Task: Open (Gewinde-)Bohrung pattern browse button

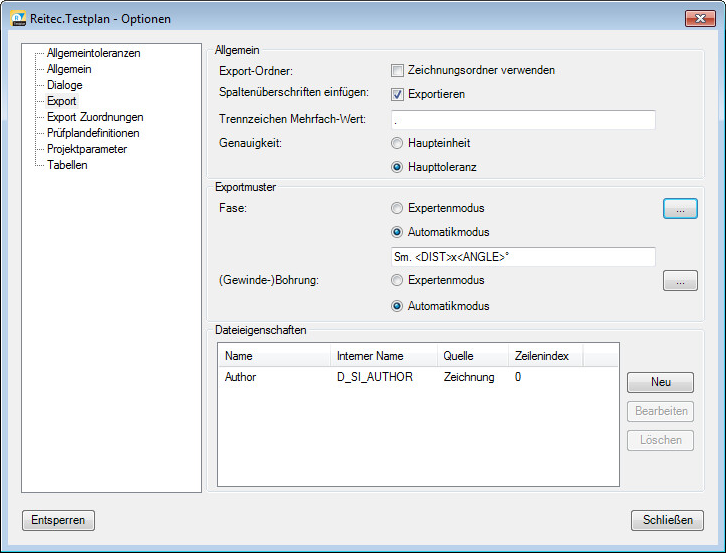Action: tap(680, 282)
